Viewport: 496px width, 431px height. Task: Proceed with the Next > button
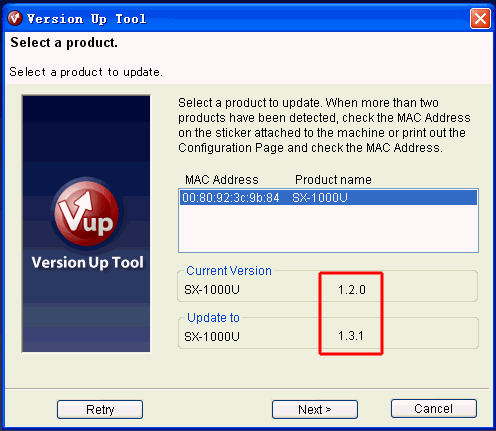click(315, 409)
